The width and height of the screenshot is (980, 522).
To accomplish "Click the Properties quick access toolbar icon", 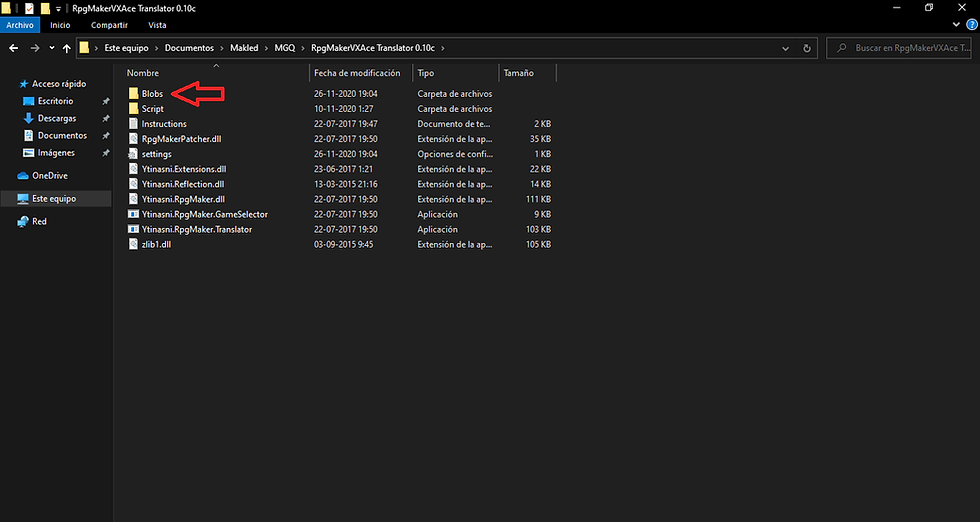I will [x=29, y=8].
